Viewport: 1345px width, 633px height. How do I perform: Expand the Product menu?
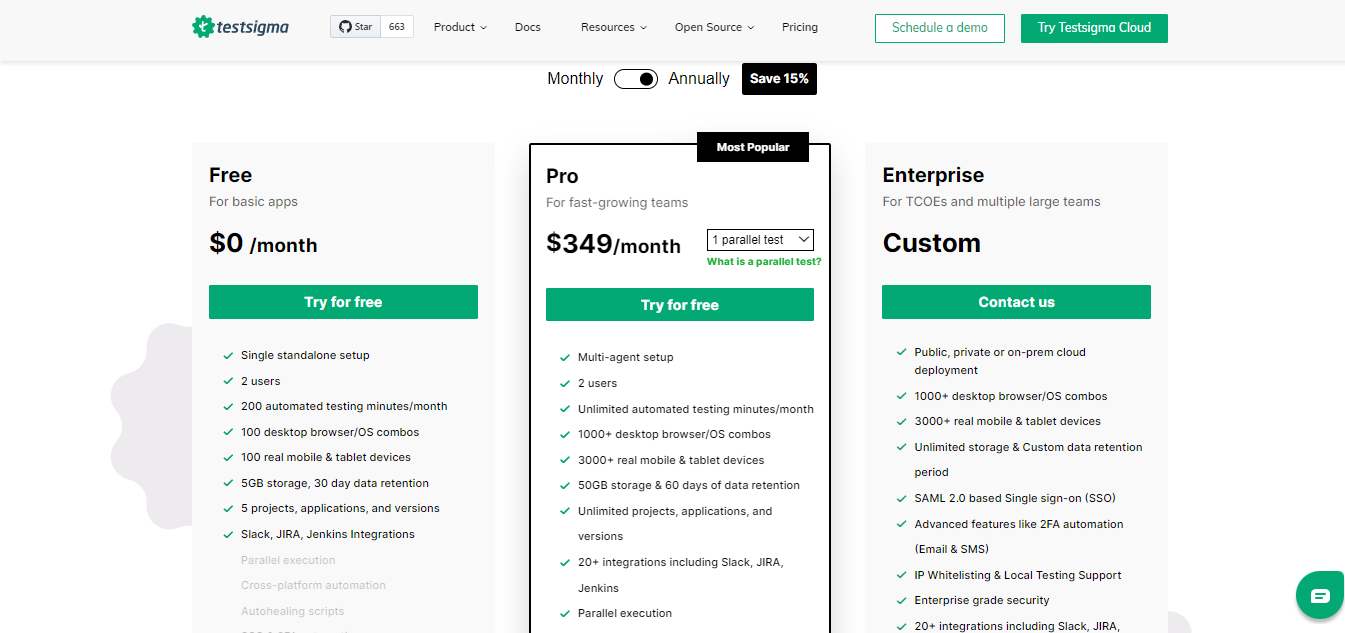coord(459,27)
